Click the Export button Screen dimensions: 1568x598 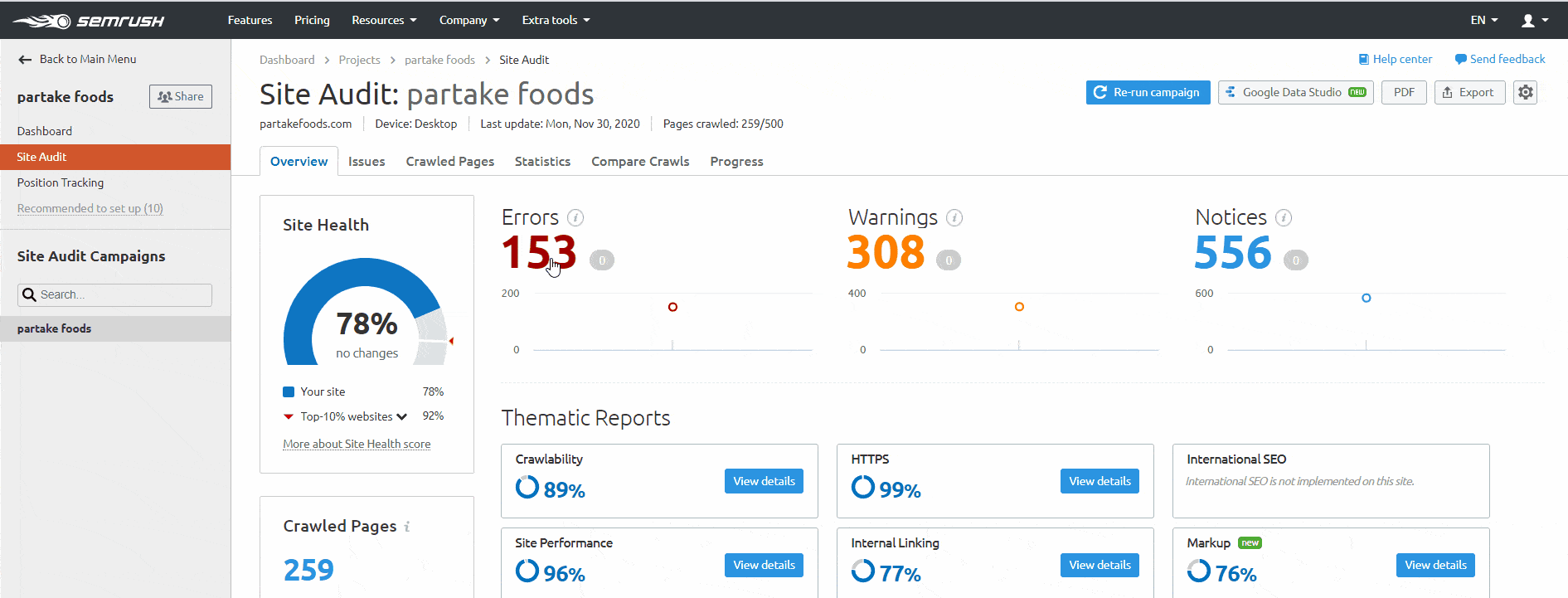pyautogui.click(x=1469, y=92)
